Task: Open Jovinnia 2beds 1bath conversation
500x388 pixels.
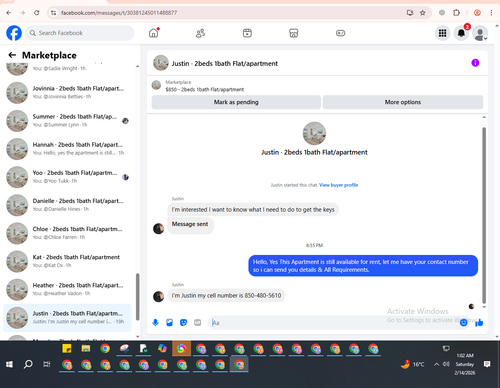Action: coord(68,92)
